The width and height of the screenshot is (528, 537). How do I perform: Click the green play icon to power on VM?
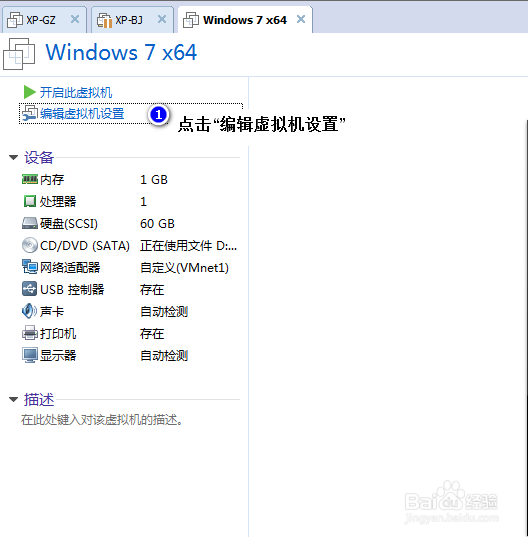(x=29, y=92)
